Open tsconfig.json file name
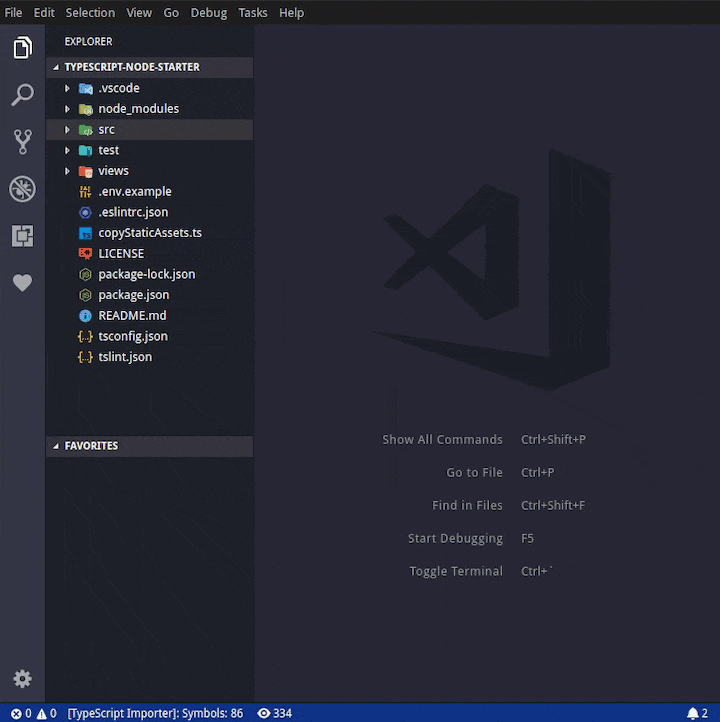720x722 pixels. [x=133, y=337]
